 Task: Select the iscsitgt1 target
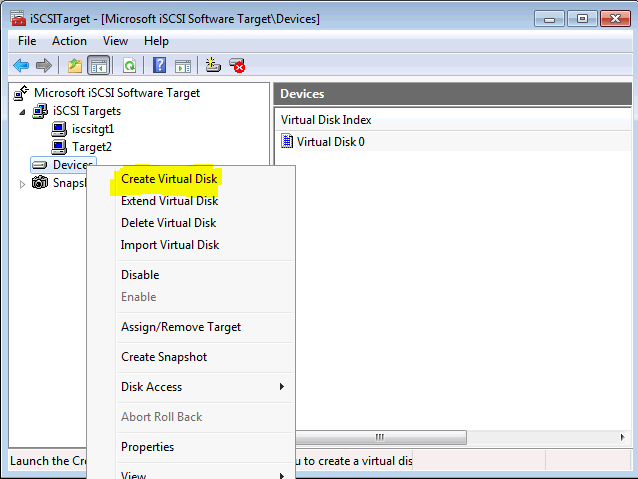coord(93,129)
